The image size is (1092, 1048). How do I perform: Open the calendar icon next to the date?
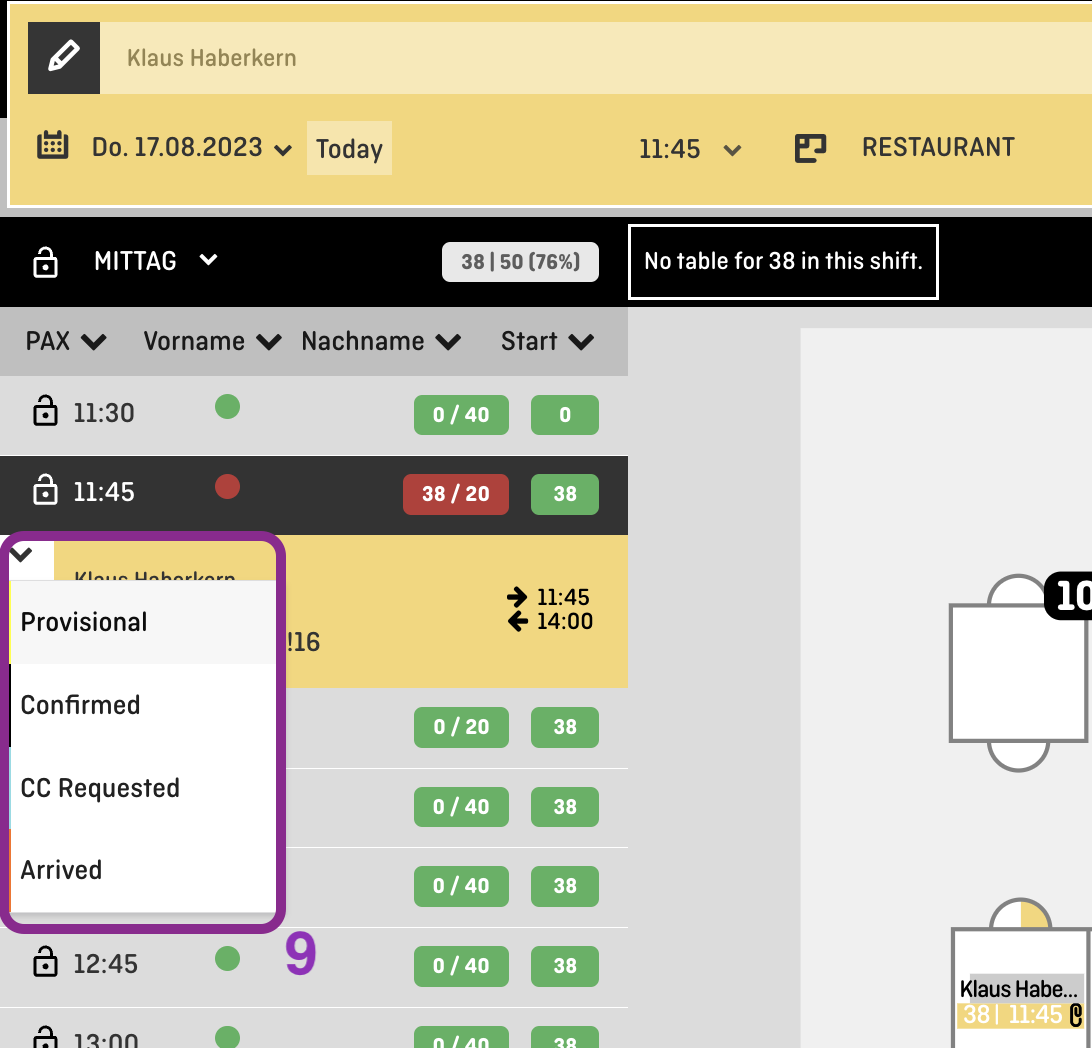pyautogui.click(x=52, y=146)
